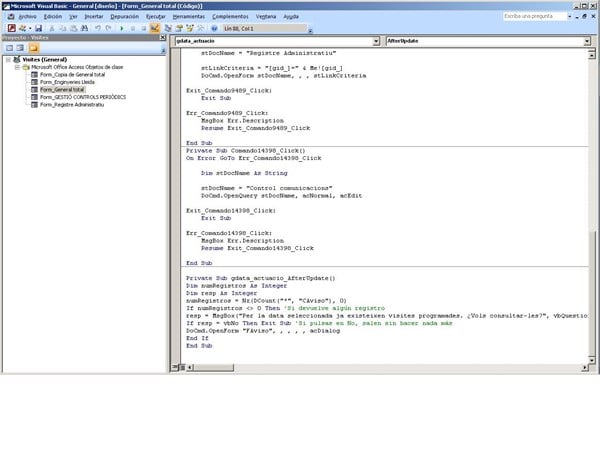The height and width of the screenshot is (461, 600).
Task: Click the View Object icon in the Project panel
Action: 20,48
